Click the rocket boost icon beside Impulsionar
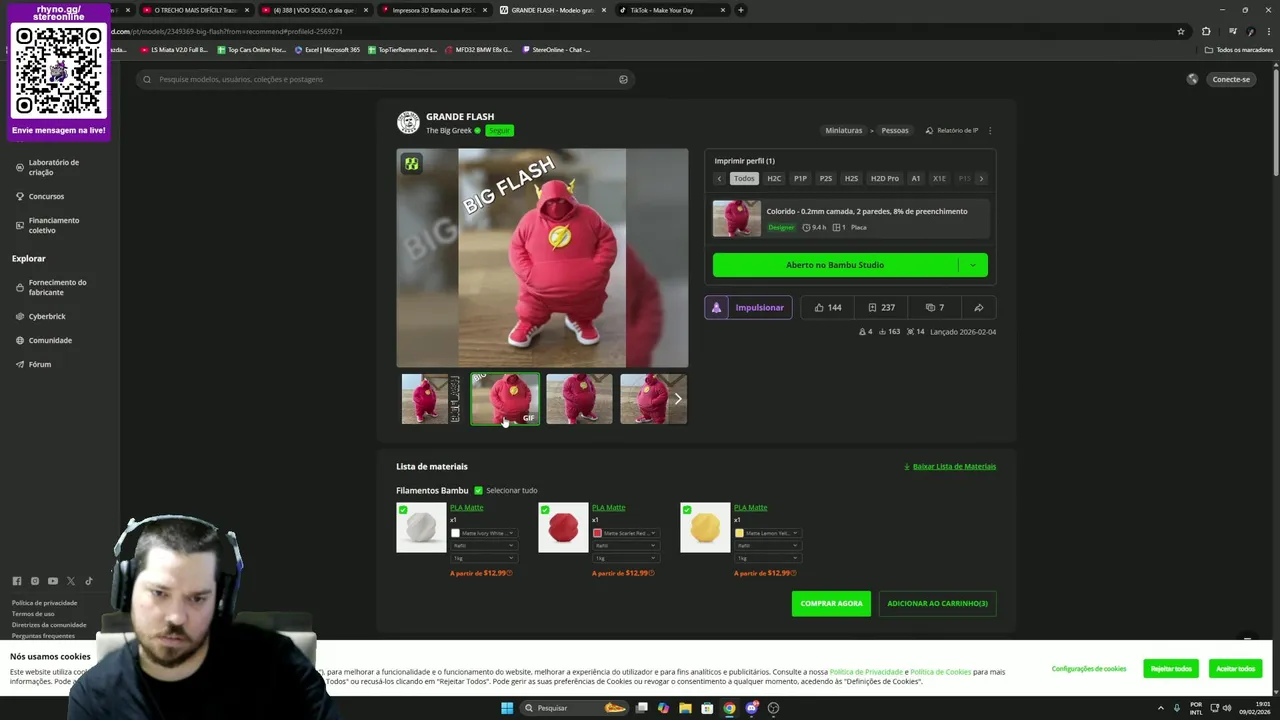1280x720 pixels. (x=716, y=307)
